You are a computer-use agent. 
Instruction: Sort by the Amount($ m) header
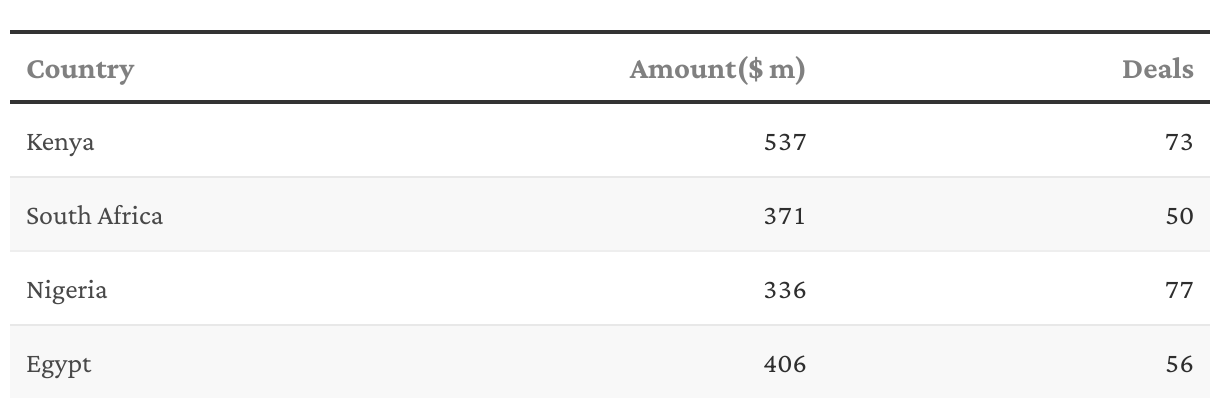[x=717, y=69]
